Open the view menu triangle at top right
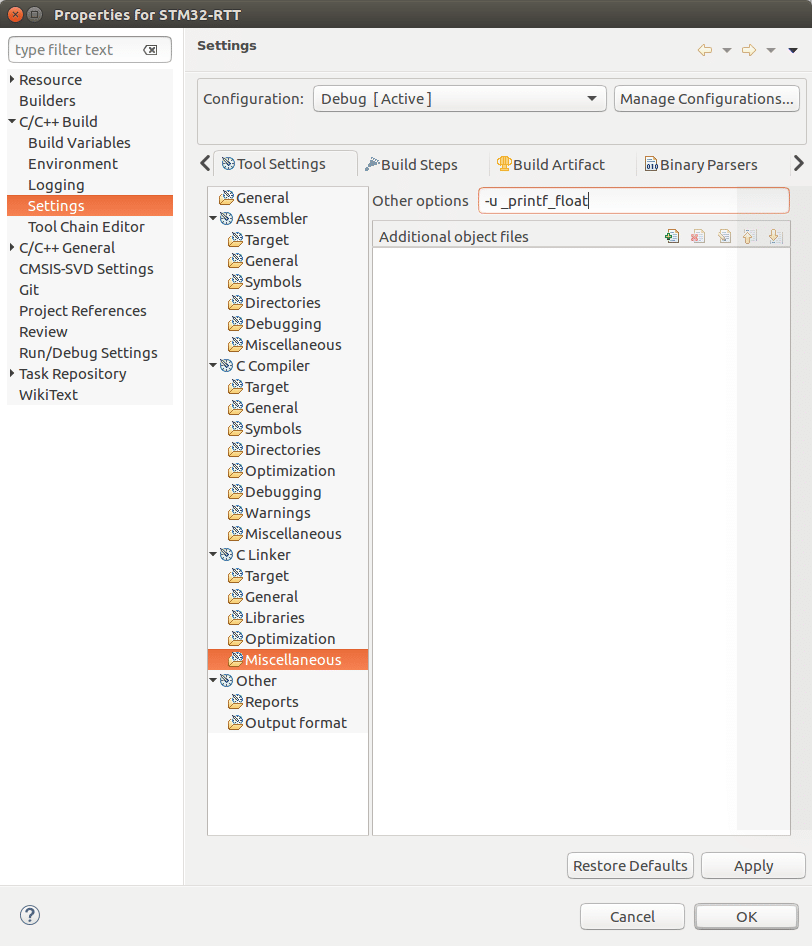The width and height of the screenshot is (812, 946). [x=793, y=49]
